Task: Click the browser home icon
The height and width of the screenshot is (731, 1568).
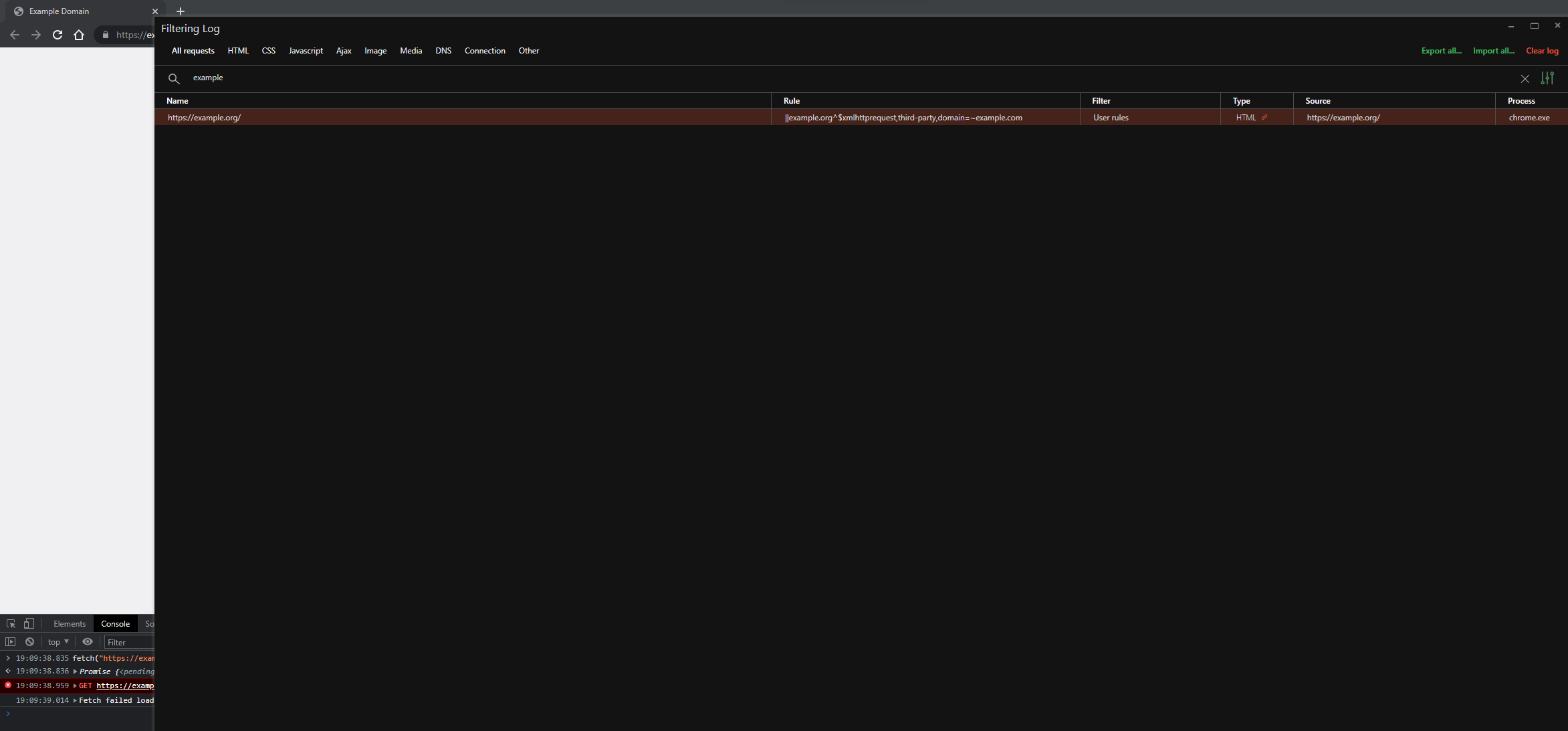Action: pos(79,35)
